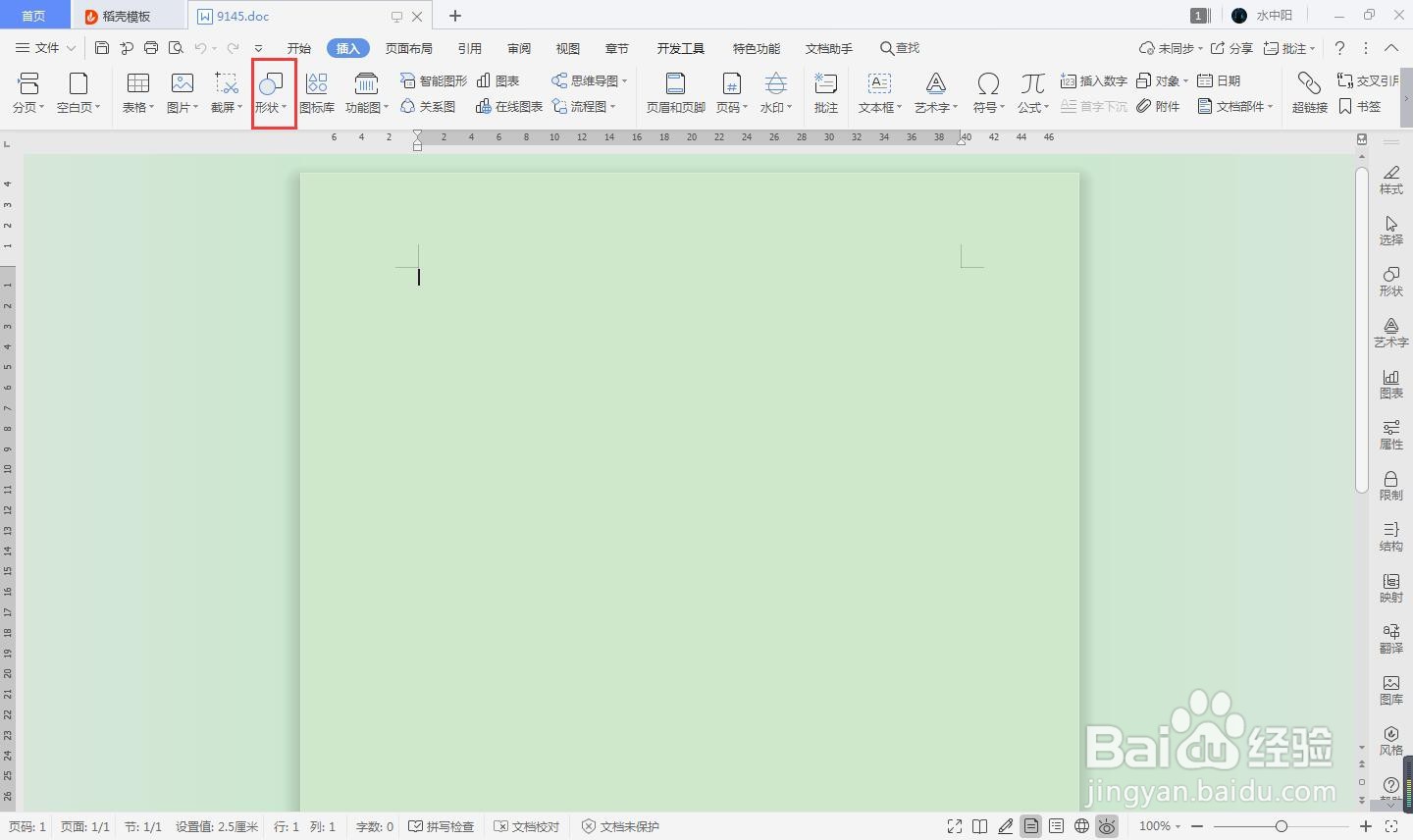Add a watermark (水印)

(775, 93)
